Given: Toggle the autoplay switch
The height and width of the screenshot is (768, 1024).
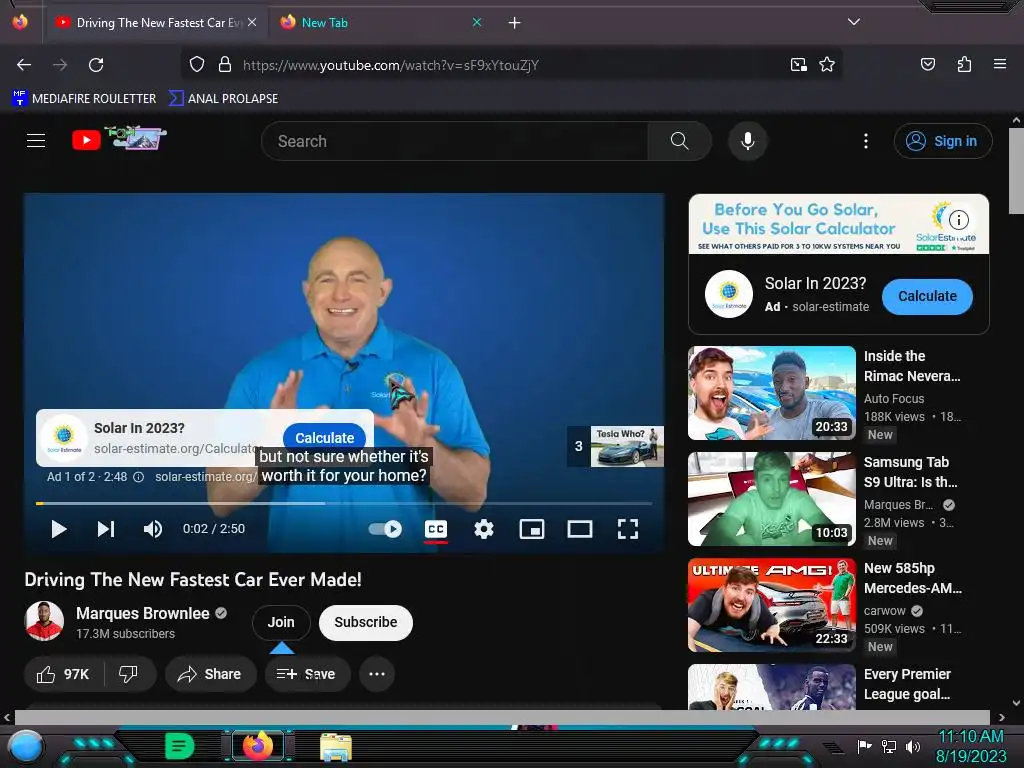Looking at the screenshot, I should [385, 529].
